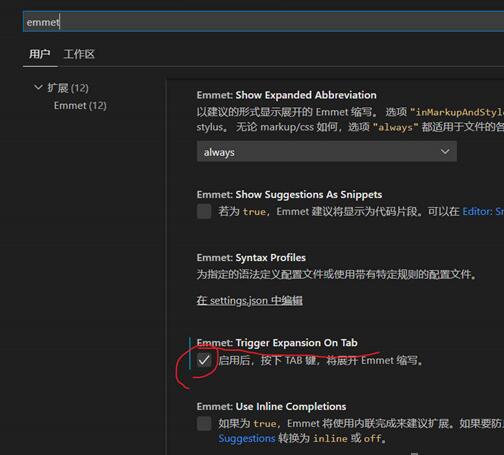Select the 扩展 (12) tree row

tap(68, 88)
